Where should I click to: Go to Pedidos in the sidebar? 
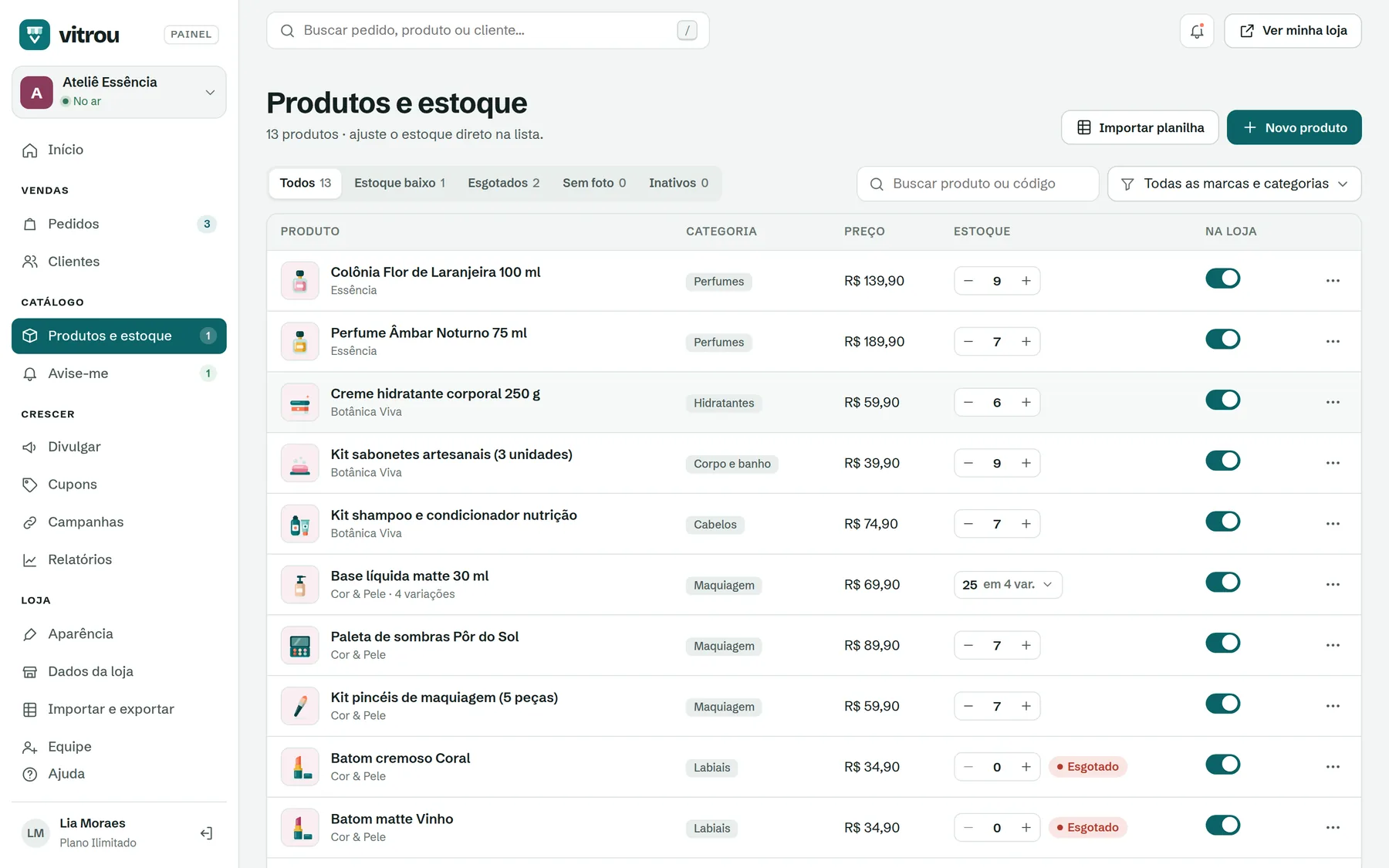119,224
